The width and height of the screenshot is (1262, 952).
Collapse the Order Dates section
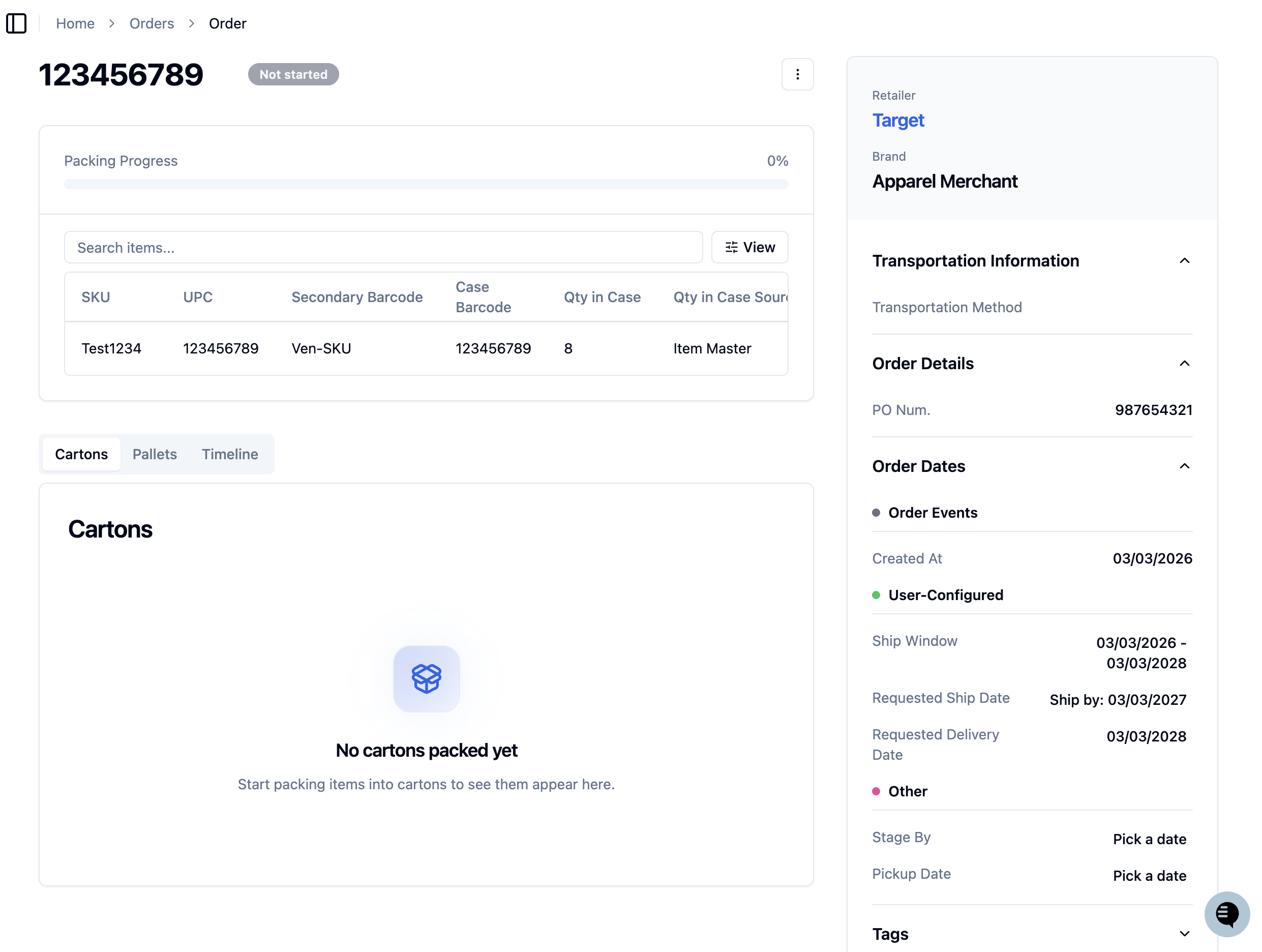point(1184,466)
